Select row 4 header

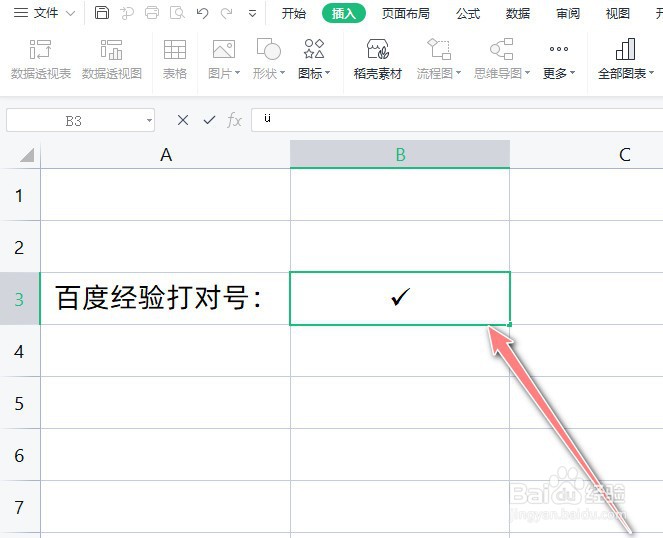tap(20, 351)
